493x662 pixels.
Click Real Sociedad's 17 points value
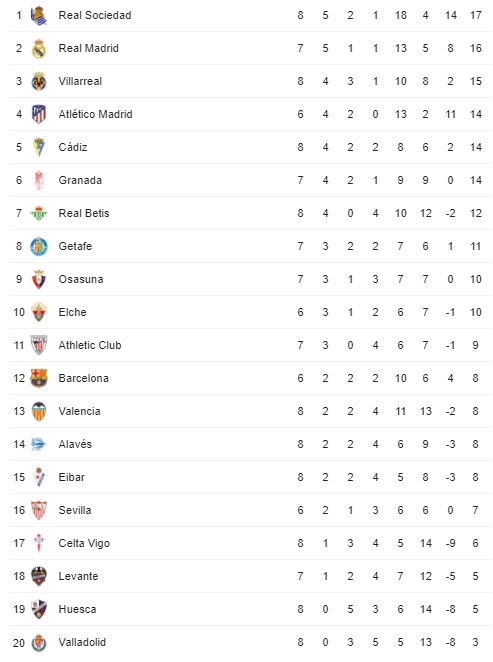click(476, 15)
